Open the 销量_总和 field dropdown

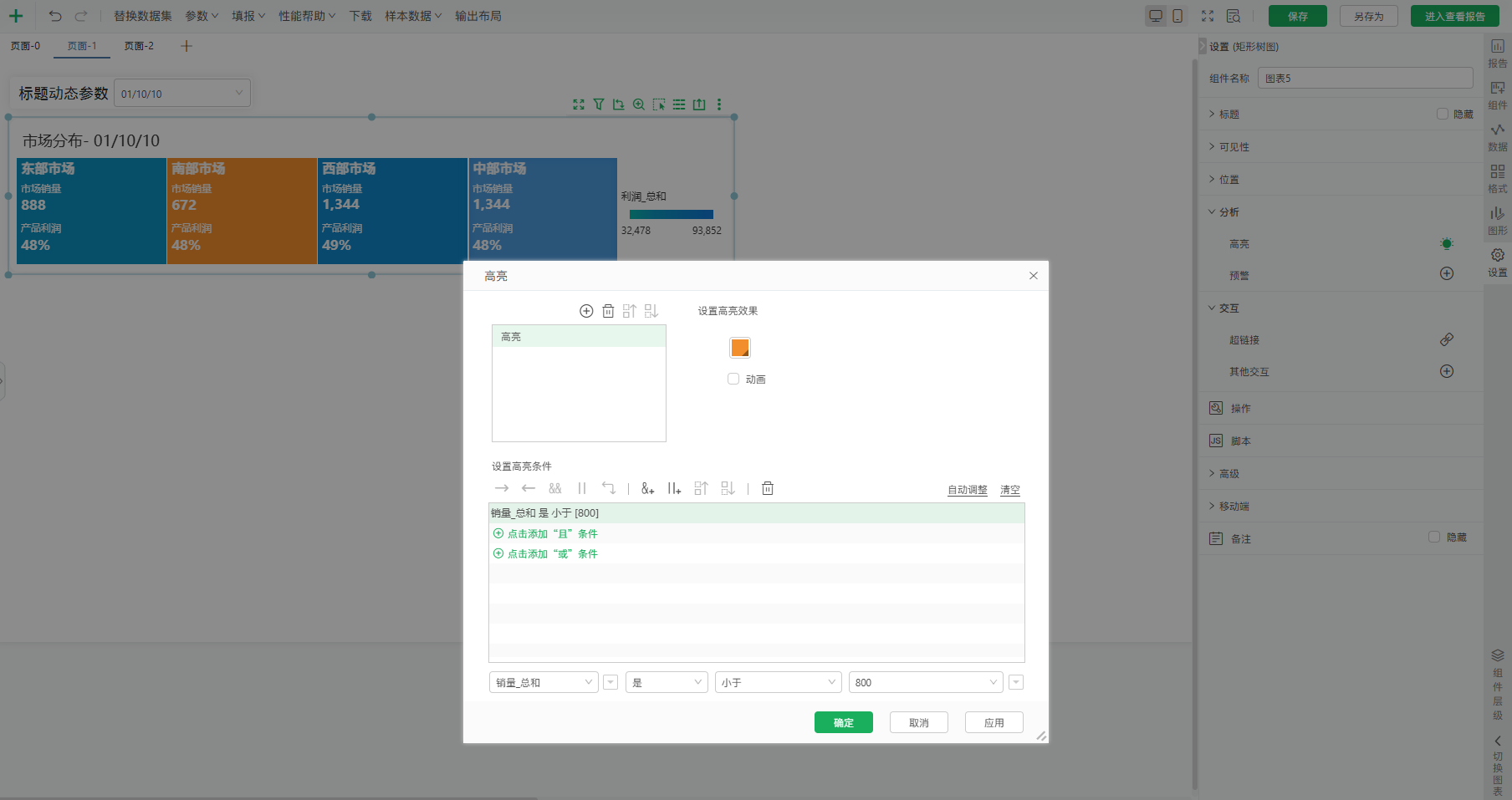point(543,682)
